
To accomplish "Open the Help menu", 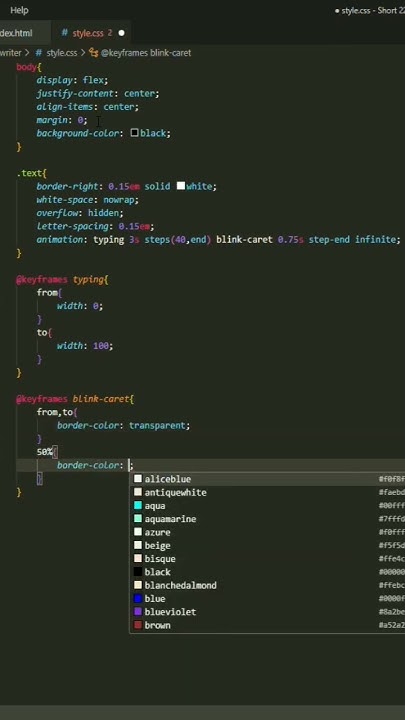I will [19, 10].
